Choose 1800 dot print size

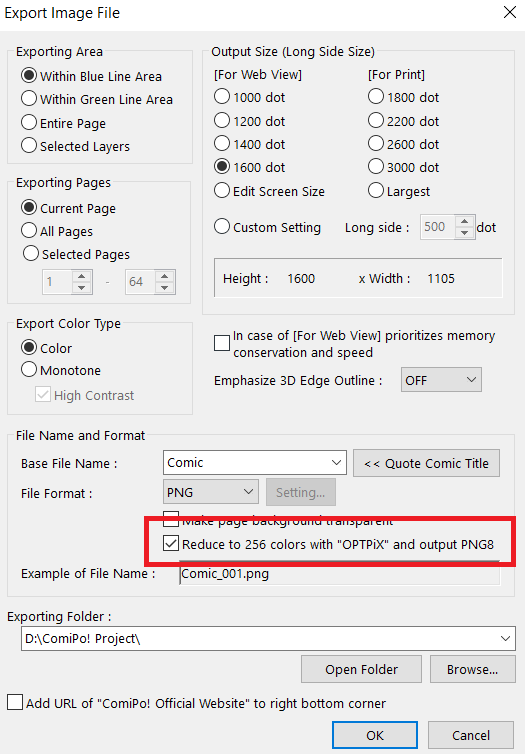pos(376,96)
